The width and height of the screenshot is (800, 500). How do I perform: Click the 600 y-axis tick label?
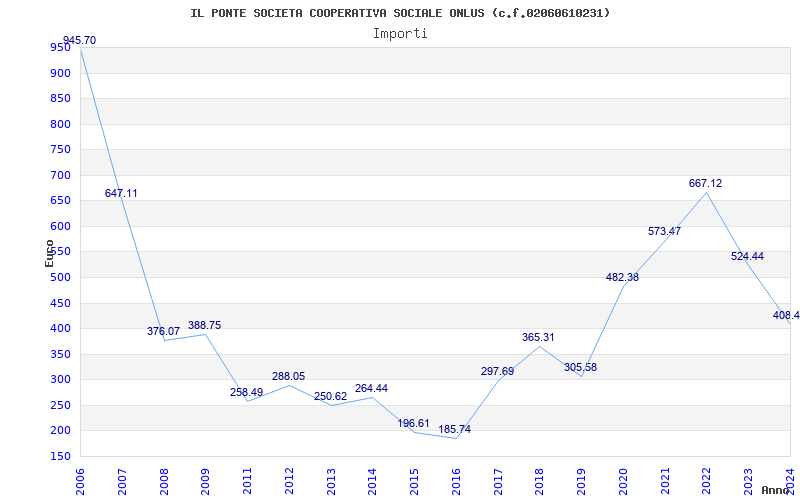pos(60,227)
